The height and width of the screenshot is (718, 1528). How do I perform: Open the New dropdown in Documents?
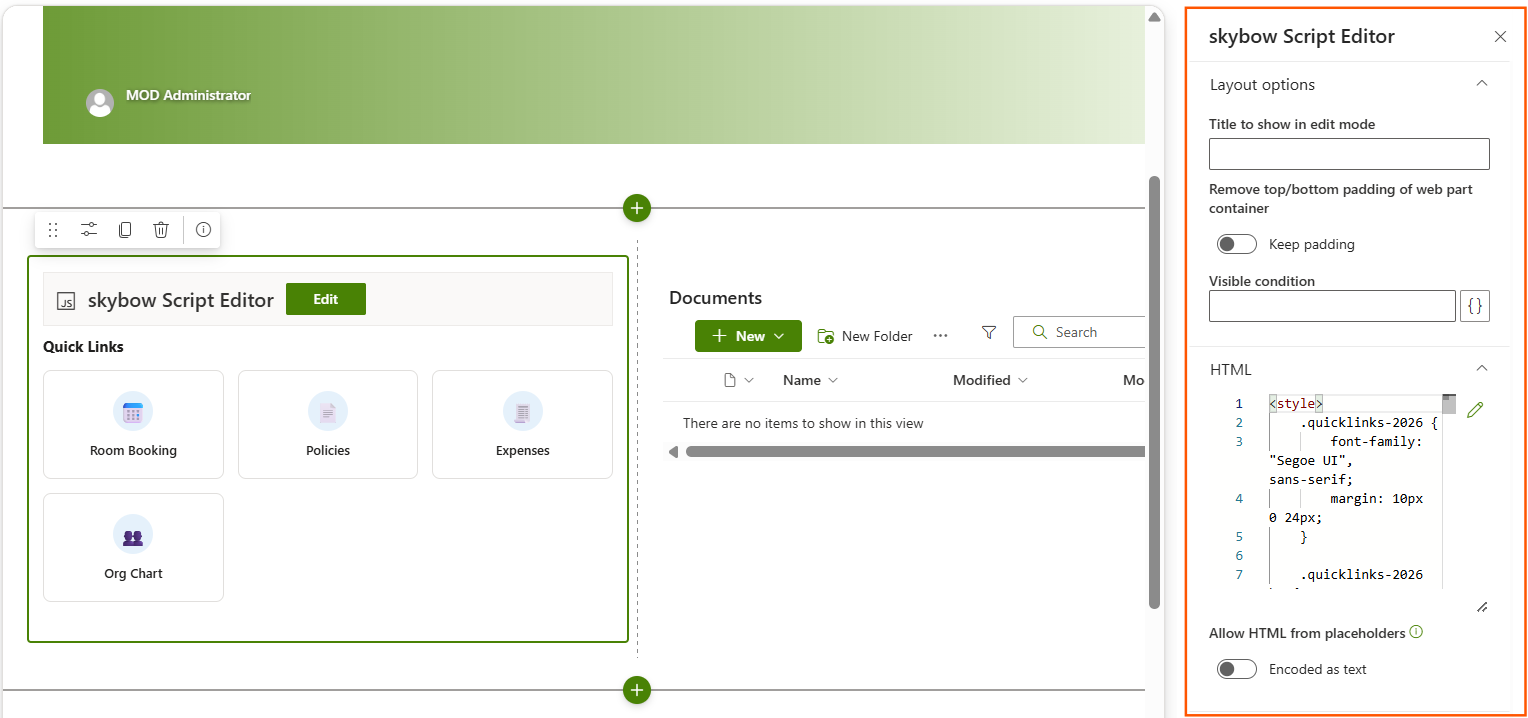pos(748,336)
